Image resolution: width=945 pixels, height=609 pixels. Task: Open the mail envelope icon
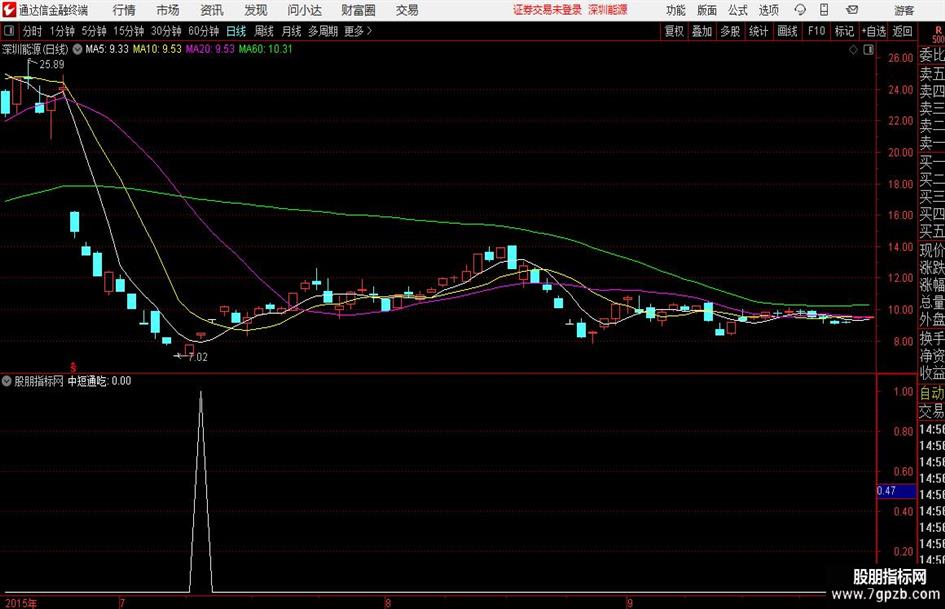pyautogui.click(x=852, y=10)
